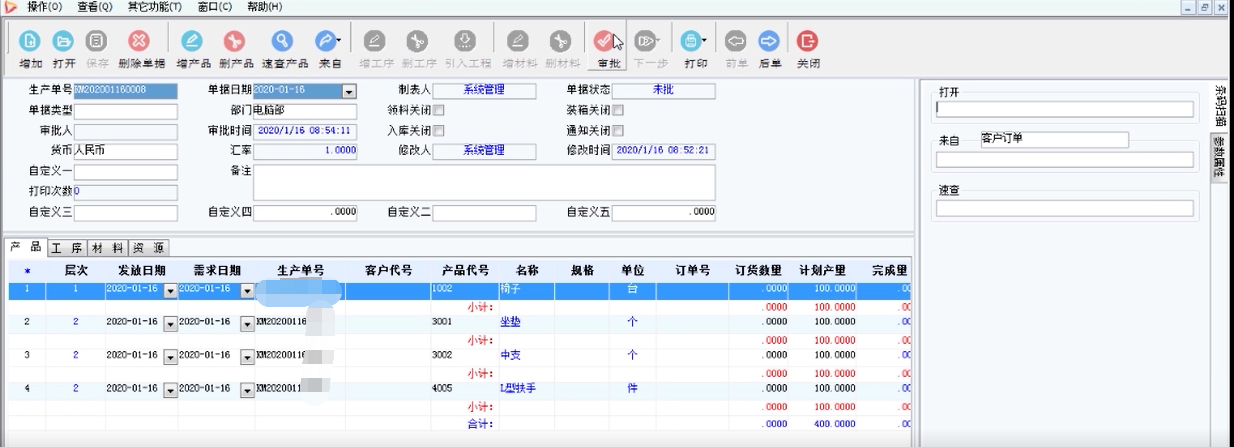This screenshot has height=447, width=1234.
Task: Open the 来自 icon's dropdown arrow
Action: pyautogui.click(x=340, y=41)
